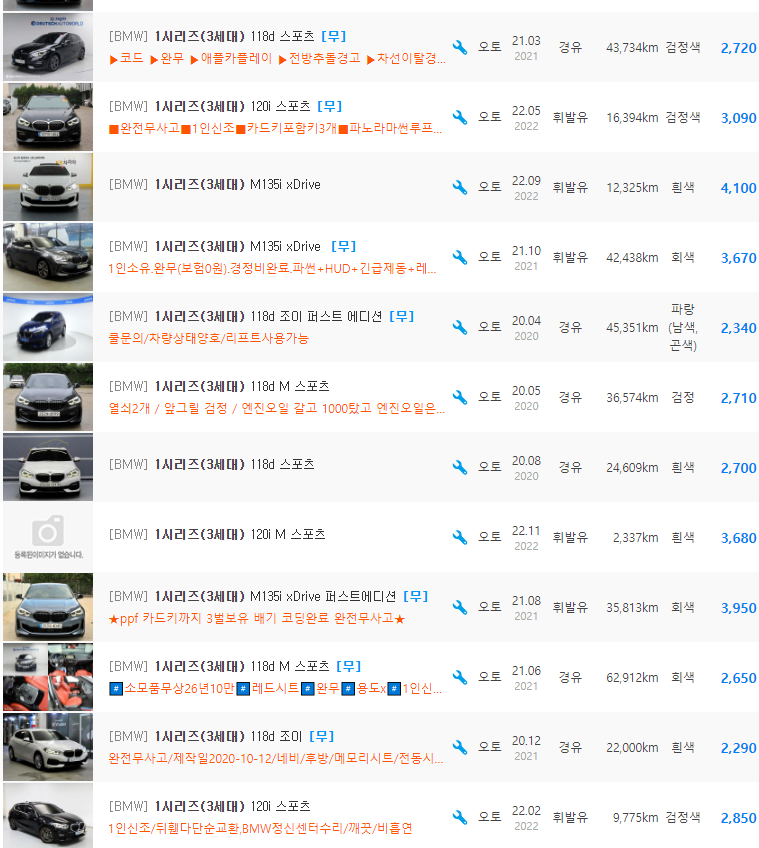Image resolution: width=759 pixels, height=848 pixels.
Task: Click the [무] tag on the 118d 조이 row
Action: point(321,736)
